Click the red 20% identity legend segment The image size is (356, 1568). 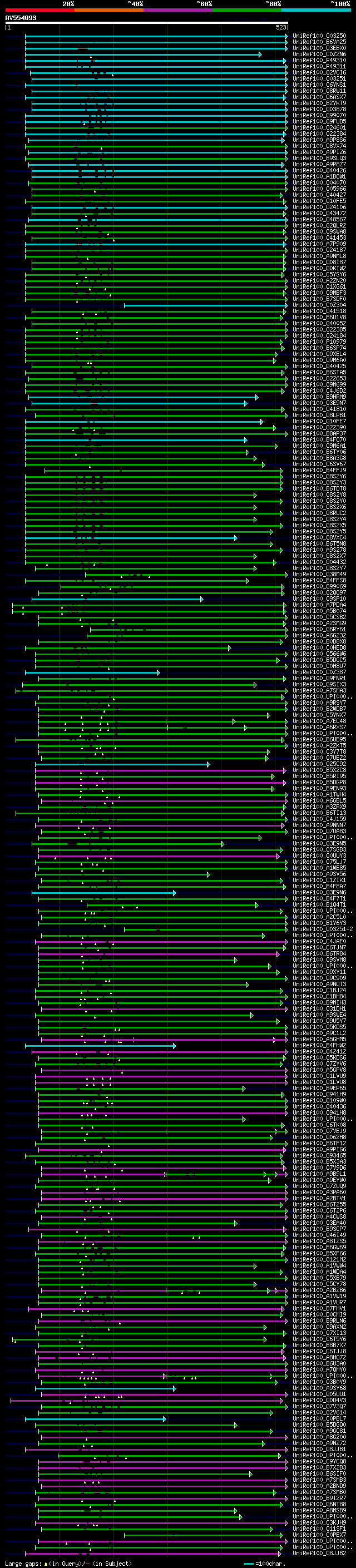coord(39,10)
